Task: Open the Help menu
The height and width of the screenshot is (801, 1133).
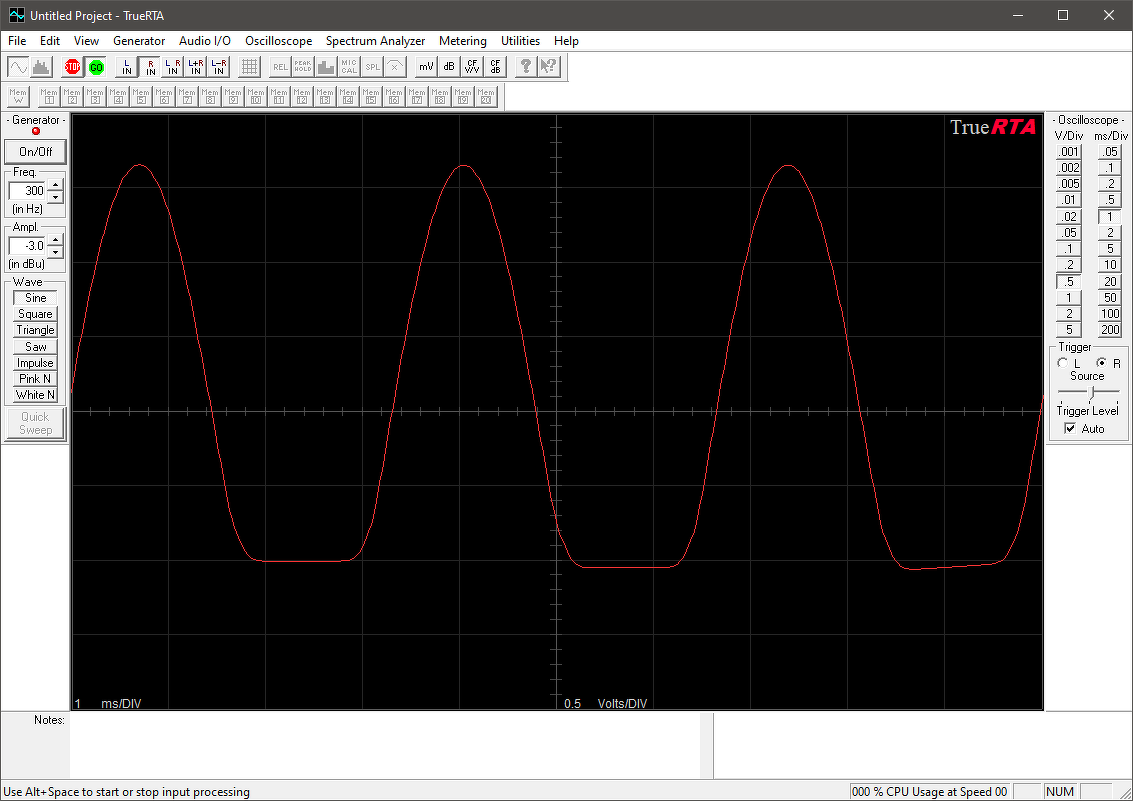Action: [x=566, y=41]
